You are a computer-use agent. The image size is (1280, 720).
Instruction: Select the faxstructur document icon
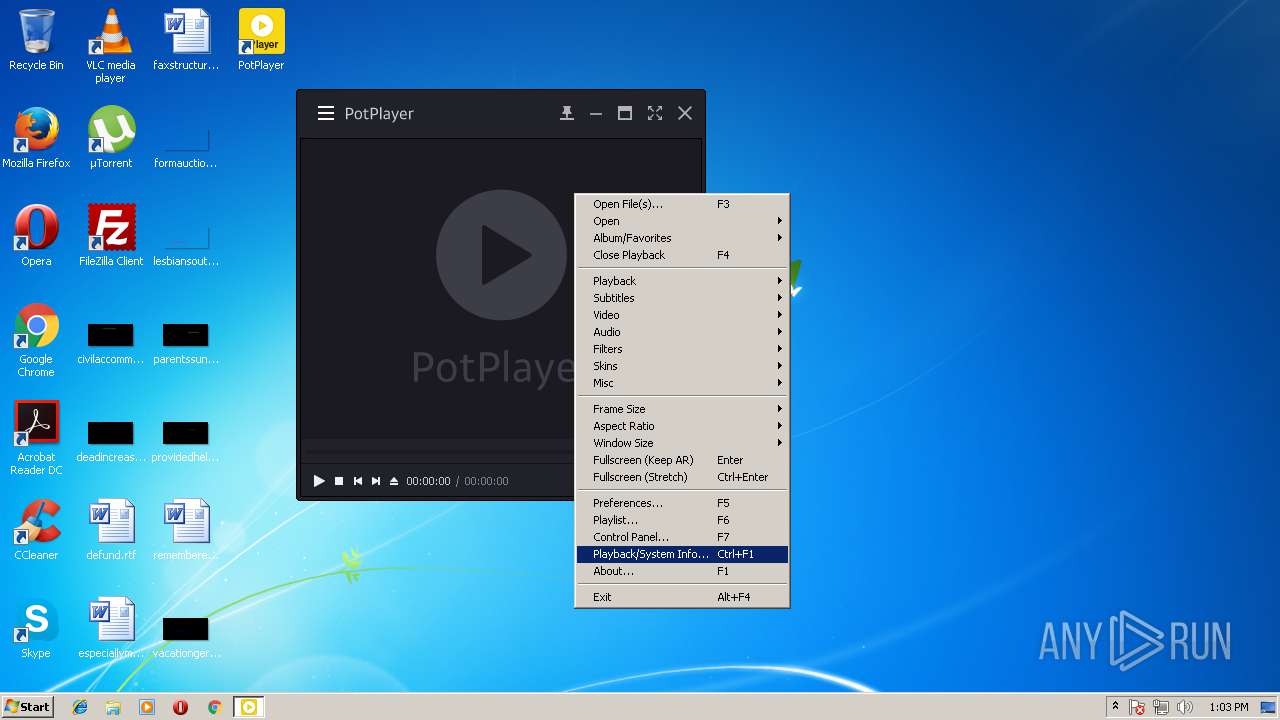[186, 40]
